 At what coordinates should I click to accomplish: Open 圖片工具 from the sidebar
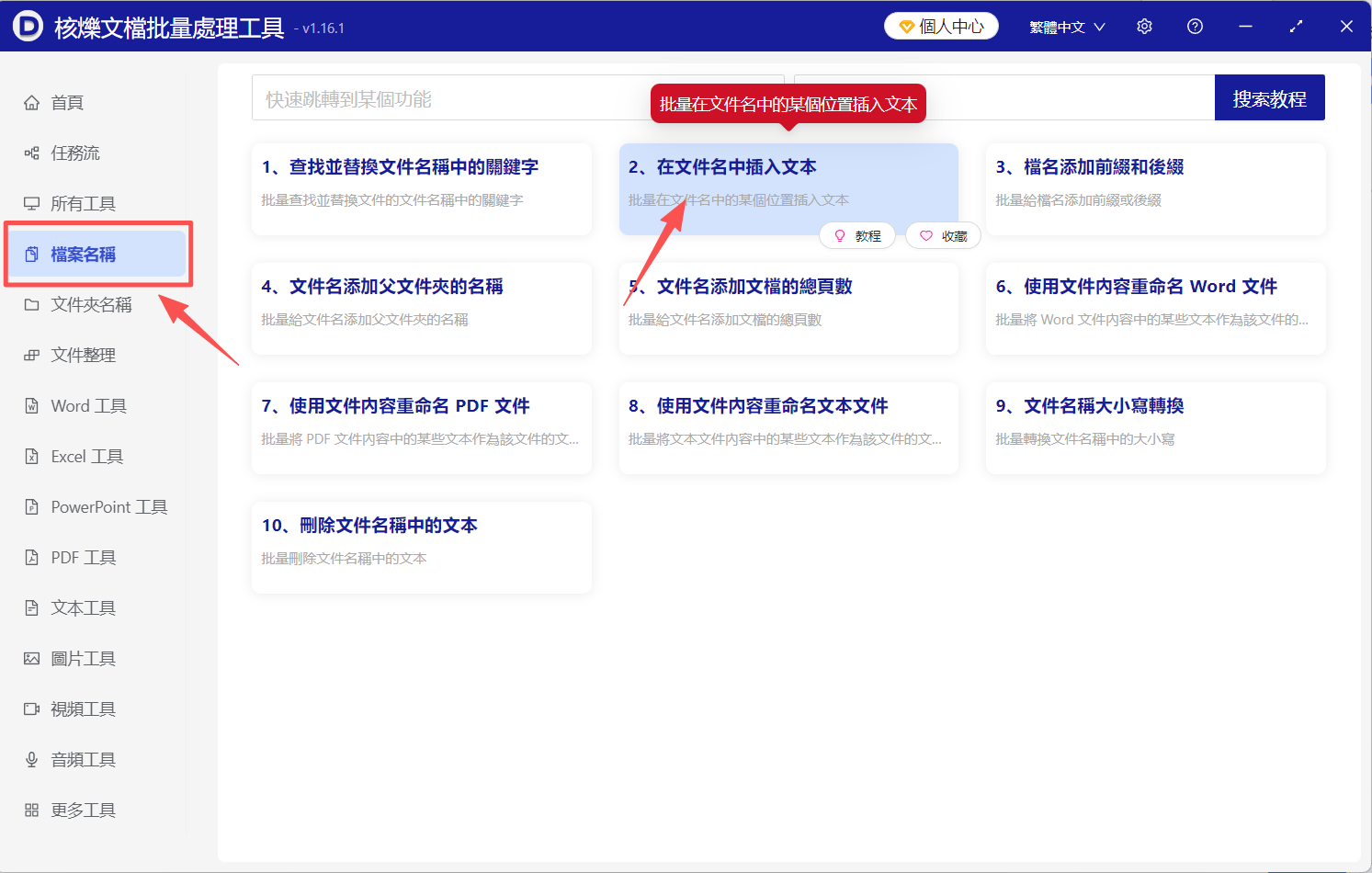click(78, 658)
